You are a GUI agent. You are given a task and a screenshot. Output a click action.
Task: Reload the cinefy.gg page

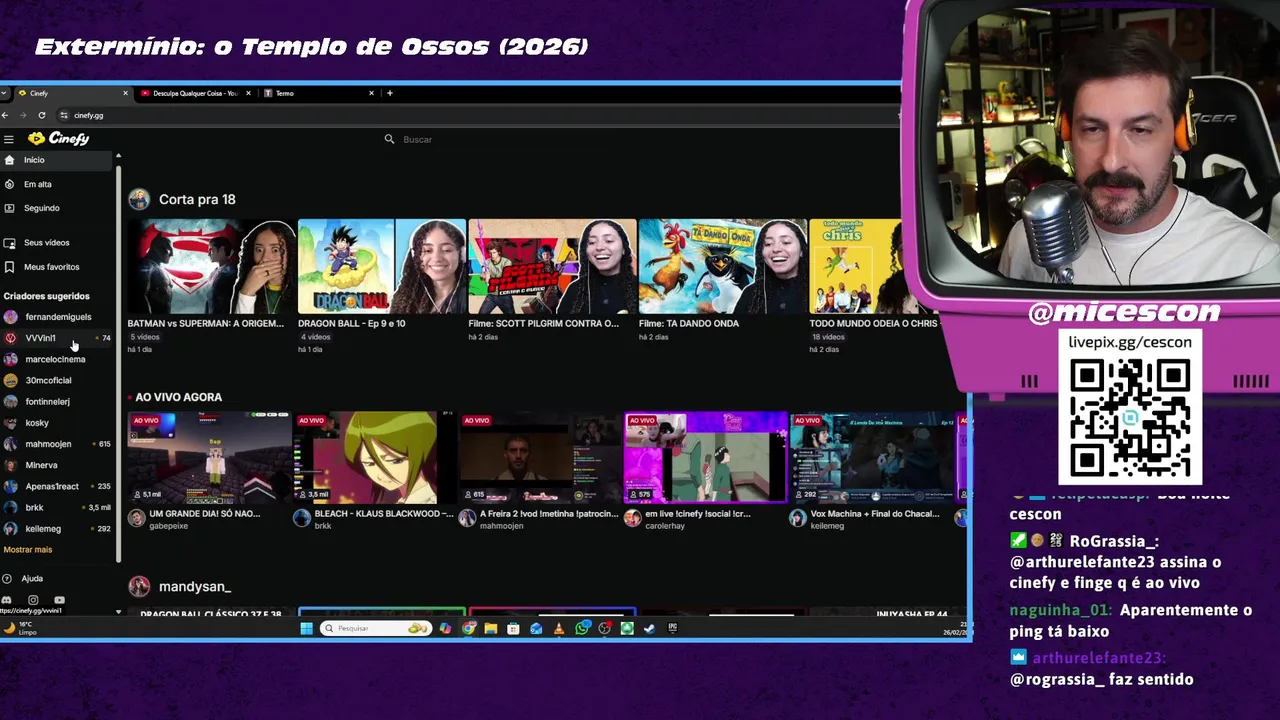[41, 115]
